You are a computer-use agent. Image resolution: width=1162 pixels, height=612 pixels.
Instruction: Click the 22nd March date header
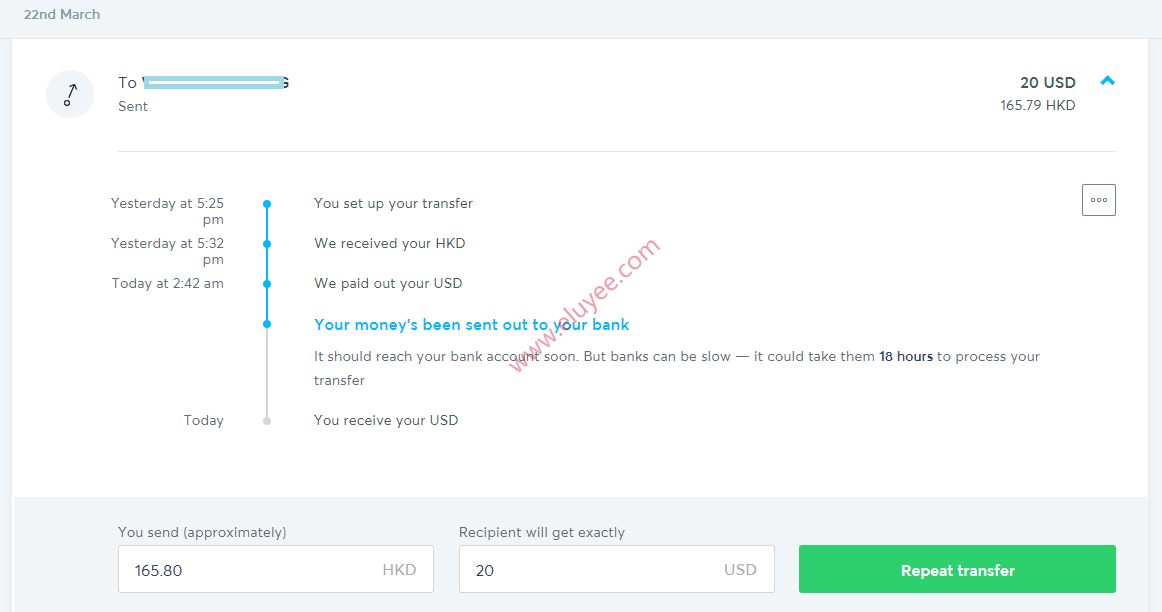pos(62,14)
